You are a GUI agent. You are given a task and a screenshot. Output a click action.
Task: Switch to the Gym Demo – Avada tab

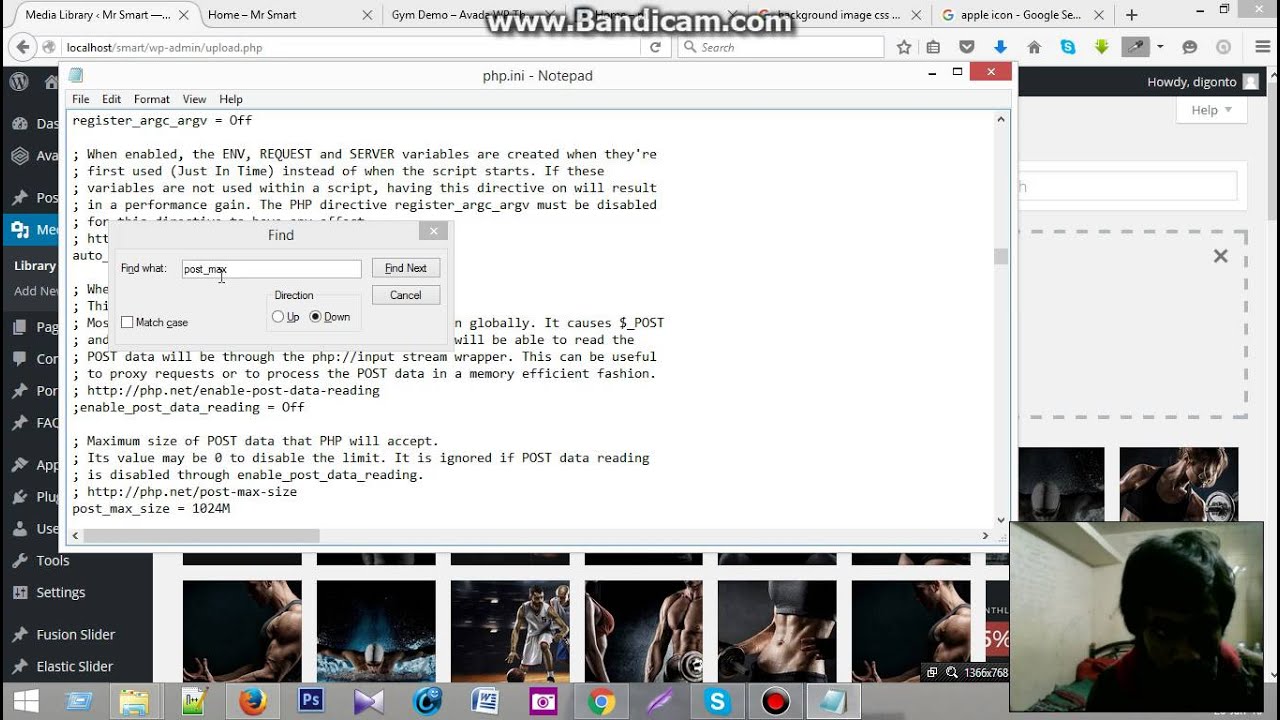click(x=475, y=15)
